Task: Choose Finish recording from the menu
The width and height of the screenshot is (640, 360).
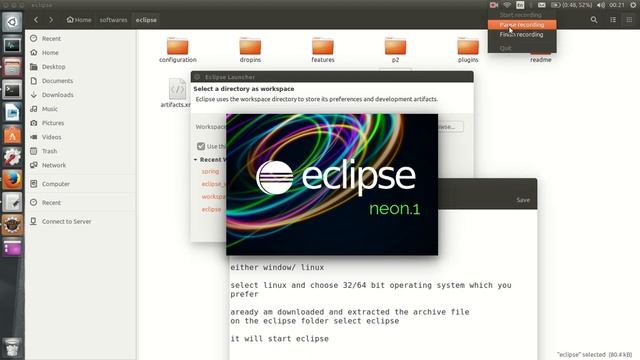Action: (522, 35)
